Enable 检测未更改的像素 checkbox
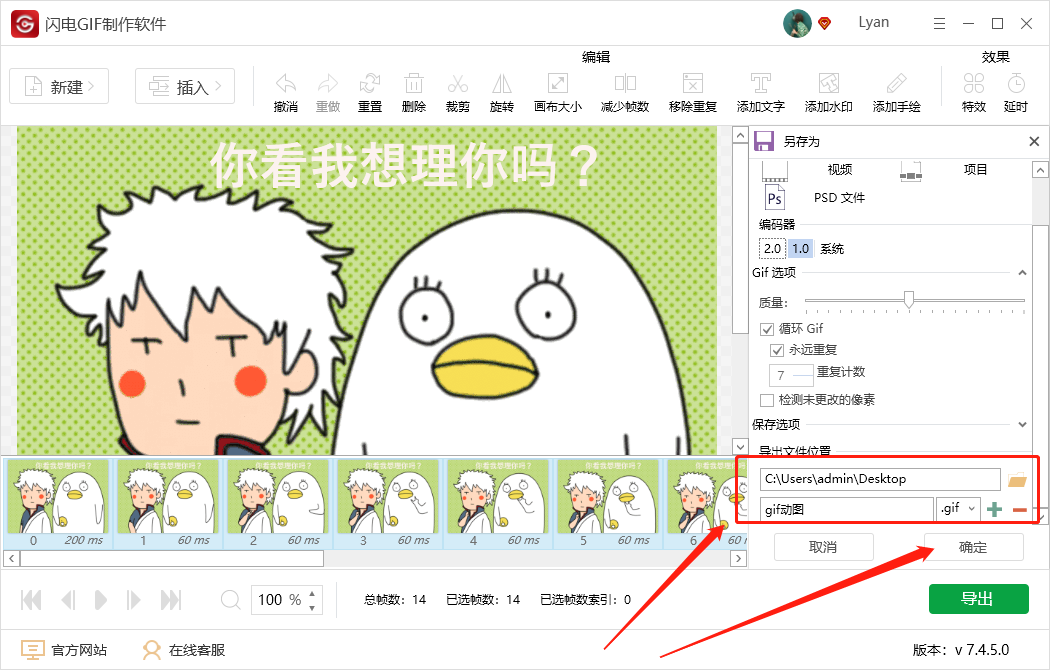This screenshot has height=670, width=1050. (767, 400)
